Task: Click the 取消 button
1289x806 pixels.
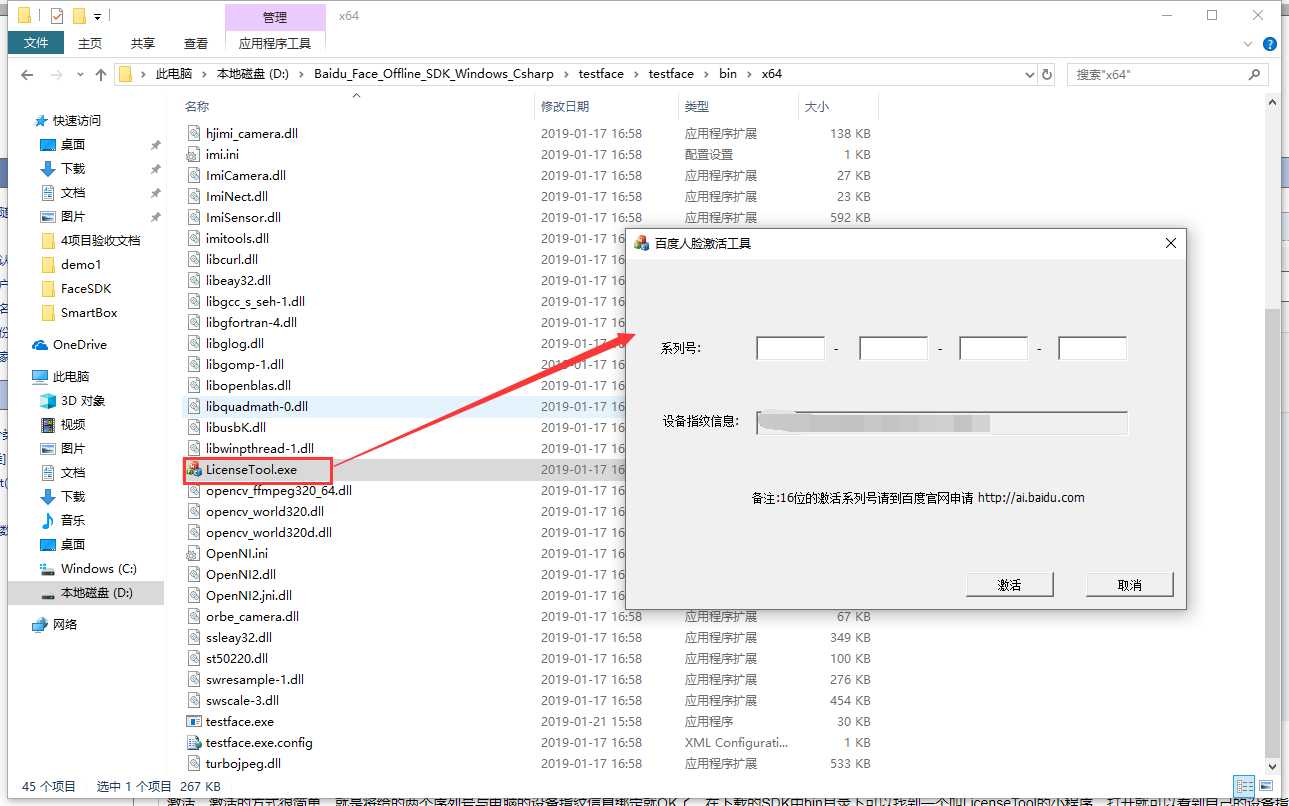Action: (1130, 584)
